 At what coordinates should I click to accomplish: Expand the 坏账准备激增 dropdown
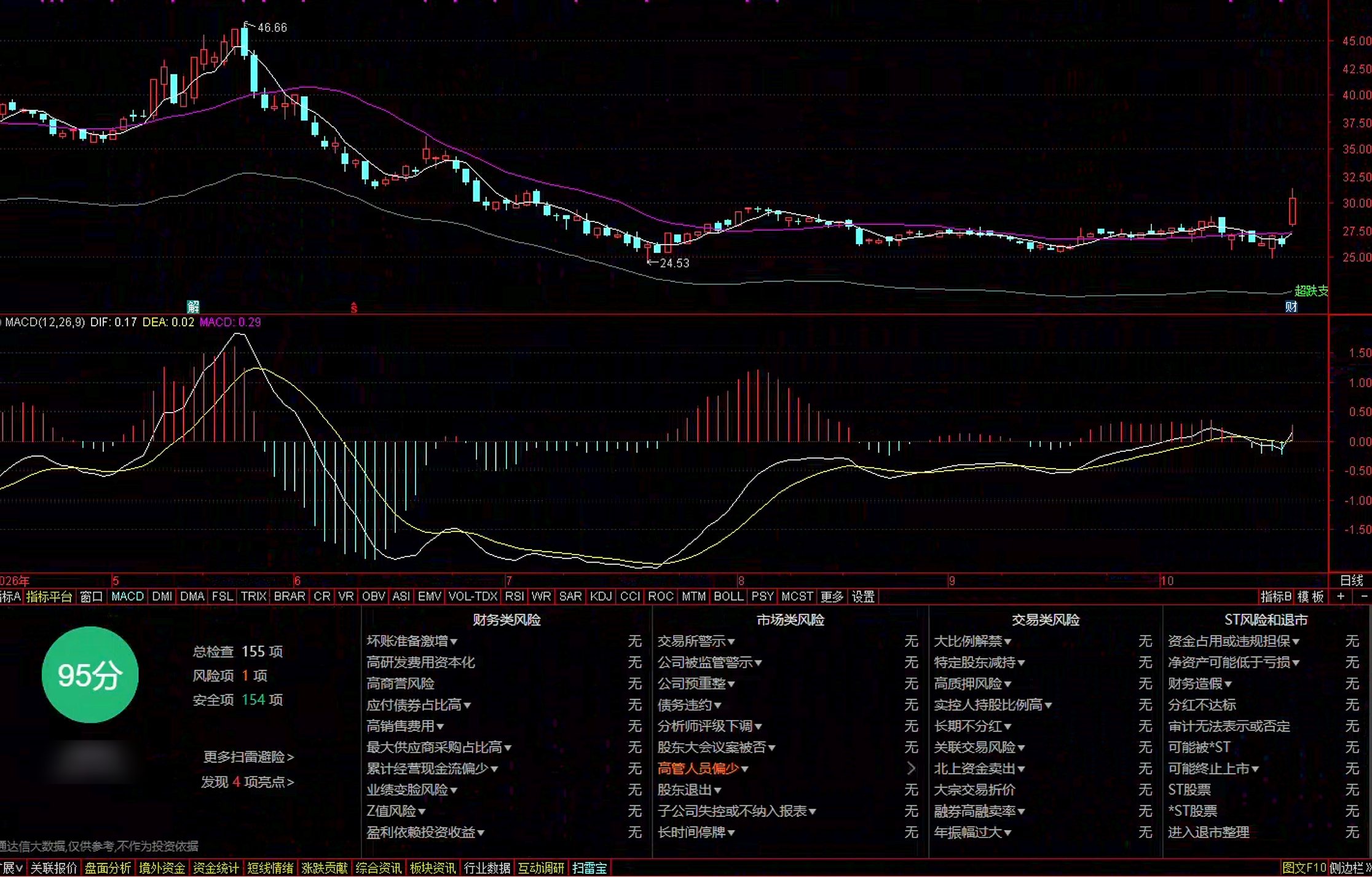point(453,642)
